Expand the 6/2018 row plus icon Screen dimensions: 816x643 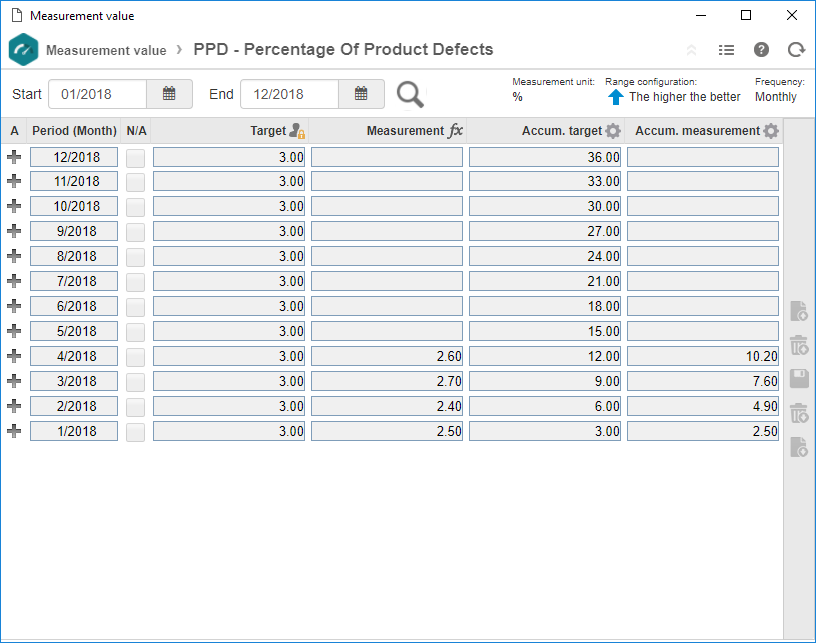[x=14, y=306]
